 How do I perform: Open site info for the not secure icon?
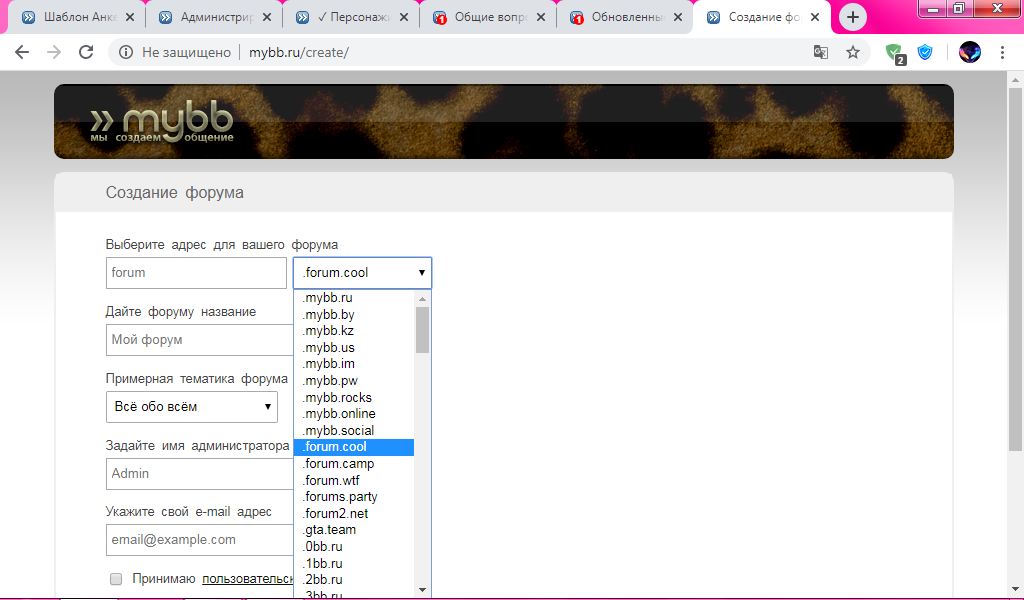click(126, 52)
